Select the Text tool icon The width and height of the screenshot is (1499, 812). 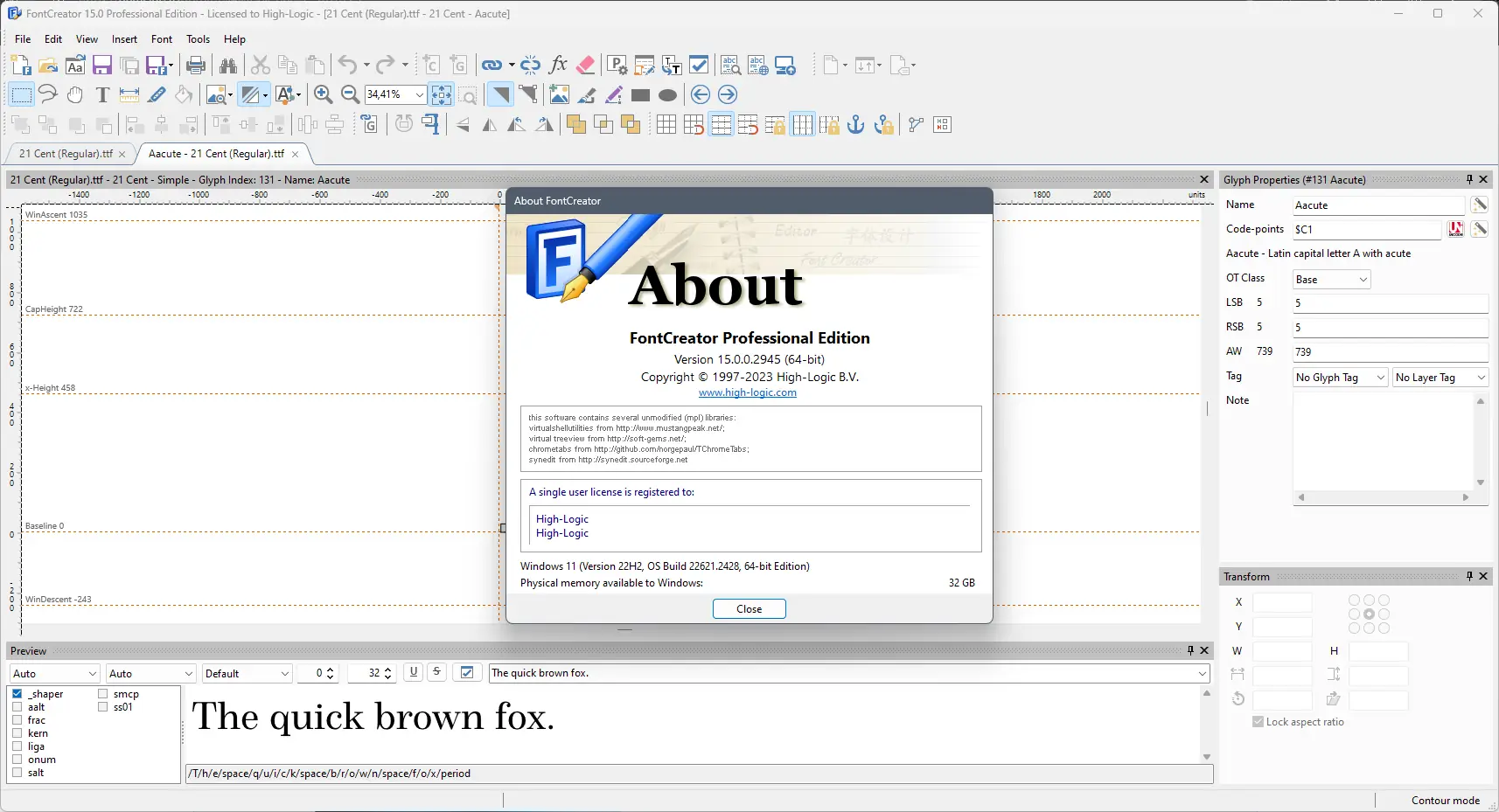coord(102,94)
